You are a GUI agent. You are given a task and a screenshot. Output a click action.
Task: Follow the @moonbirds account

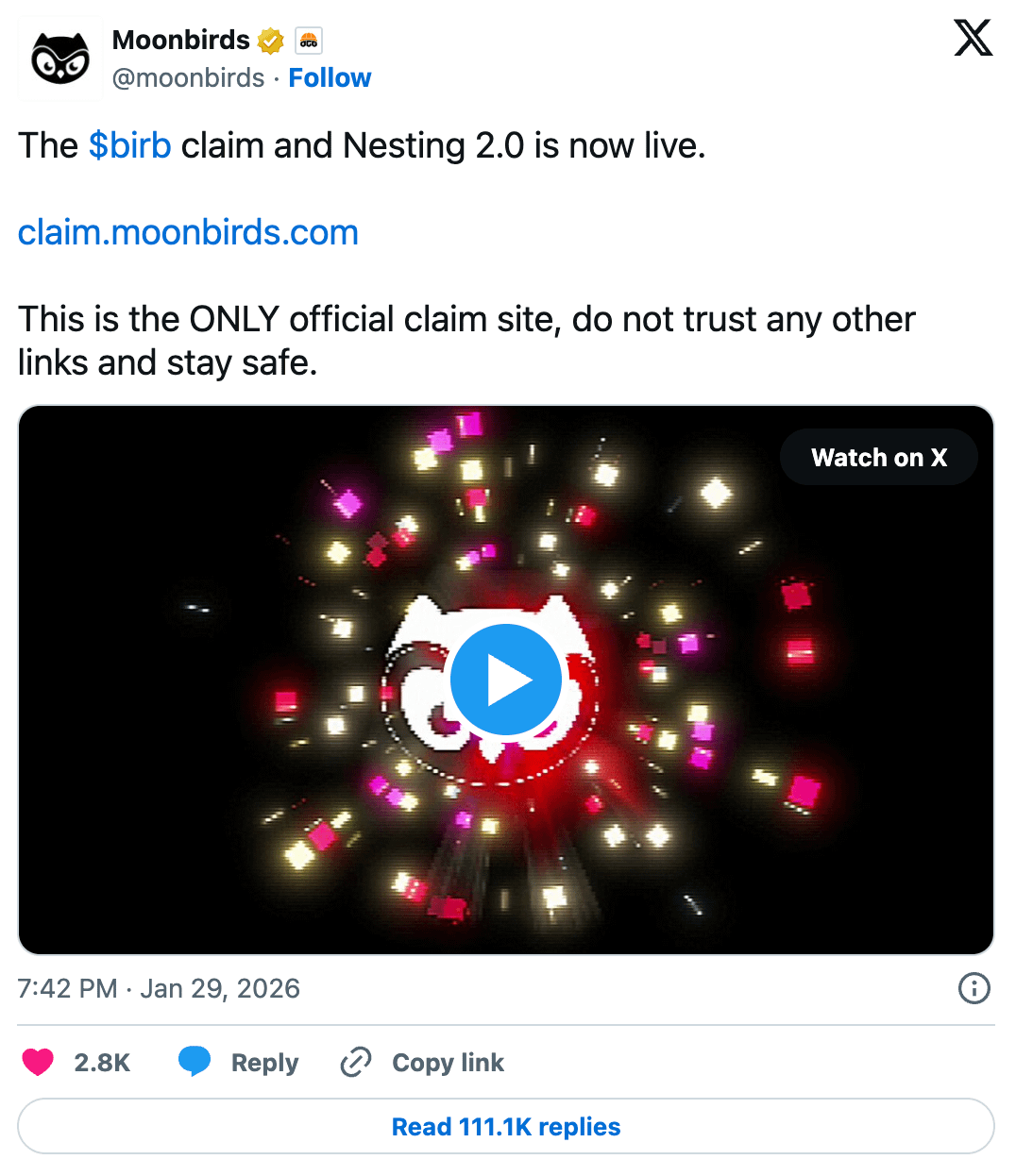tap(330, 77)
